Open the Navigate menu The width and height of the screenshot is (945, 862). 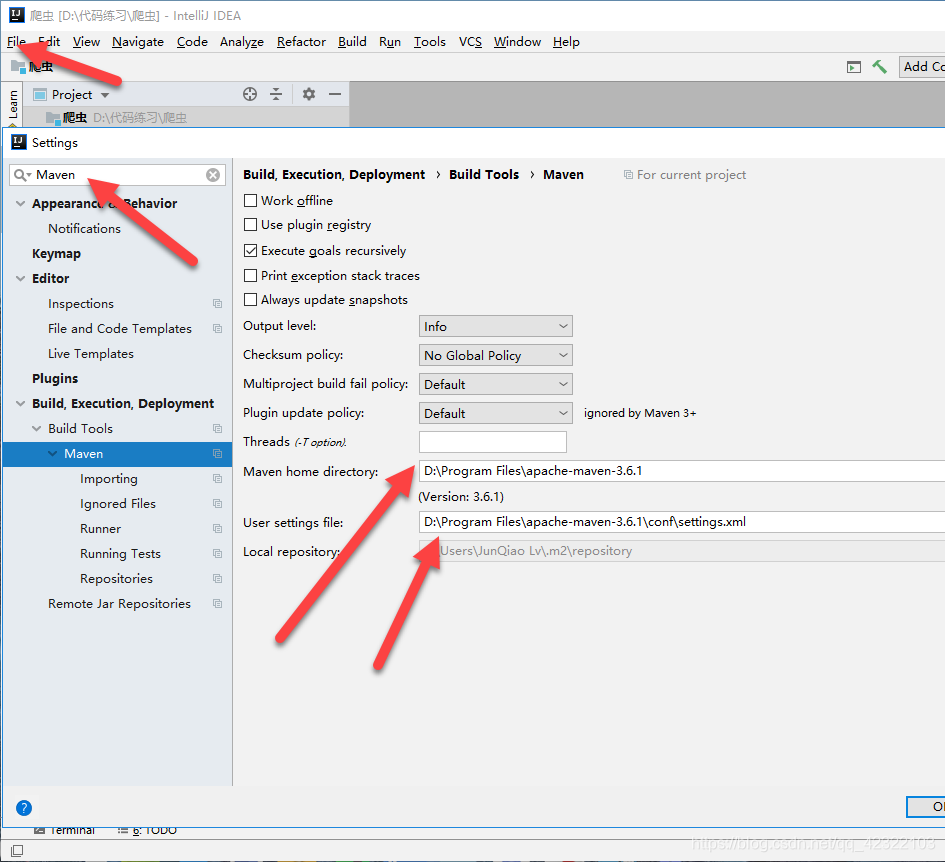138,42
